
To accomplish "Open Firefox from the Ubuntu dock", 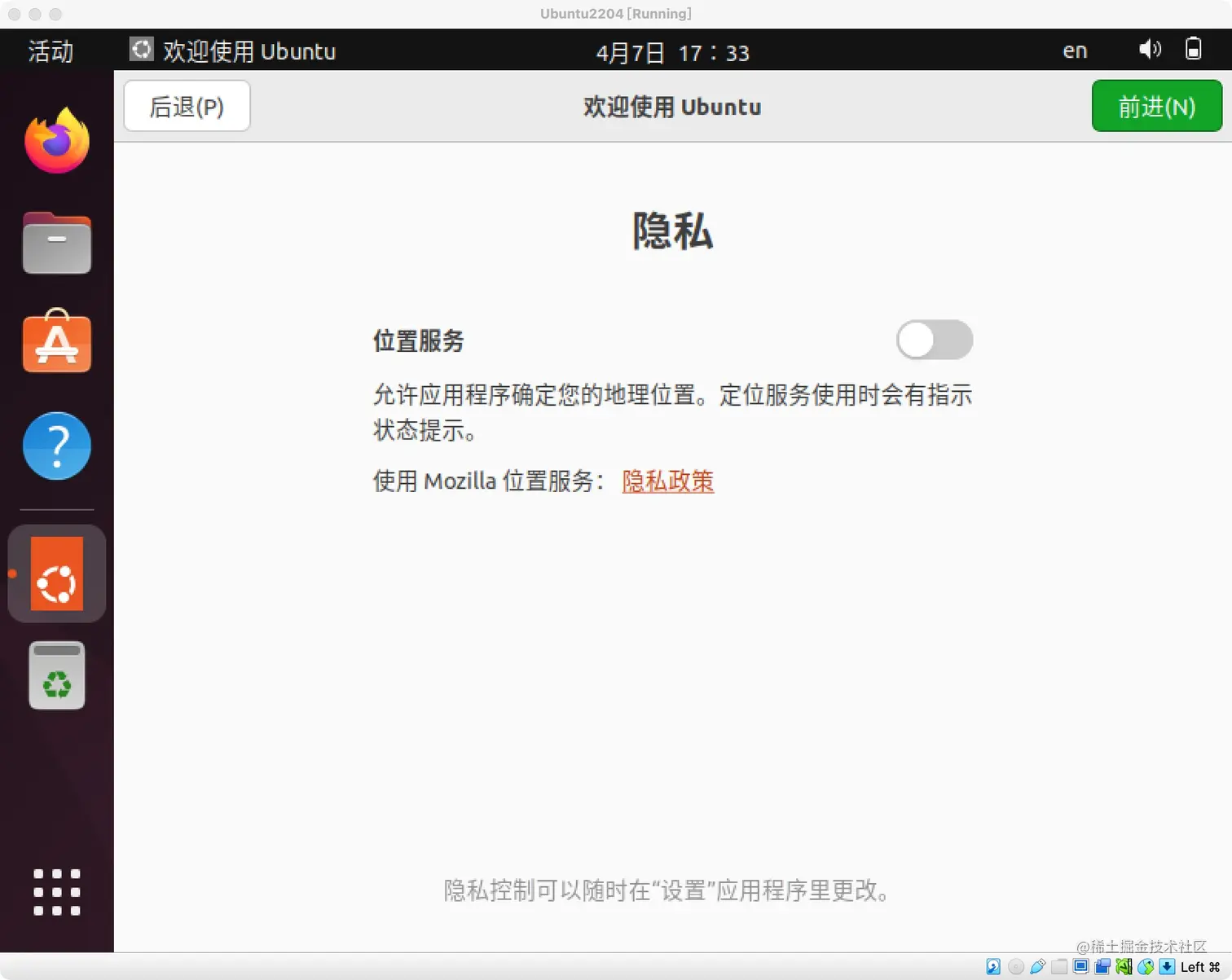I will (57, 140).
